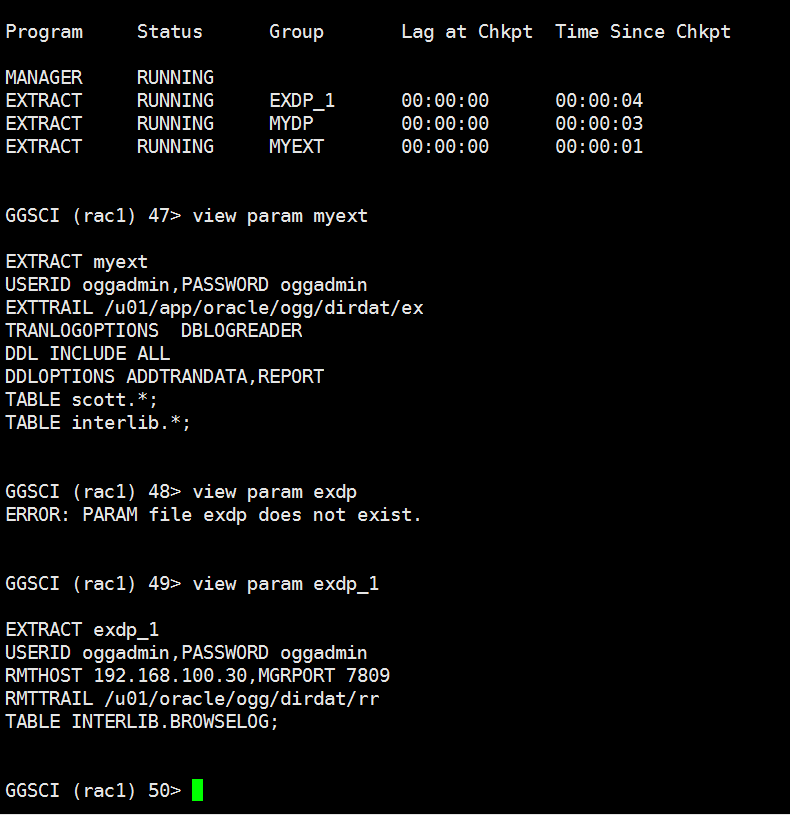
Task: Select the "Time Since Chkpt" column header
Action: [643, 32]
